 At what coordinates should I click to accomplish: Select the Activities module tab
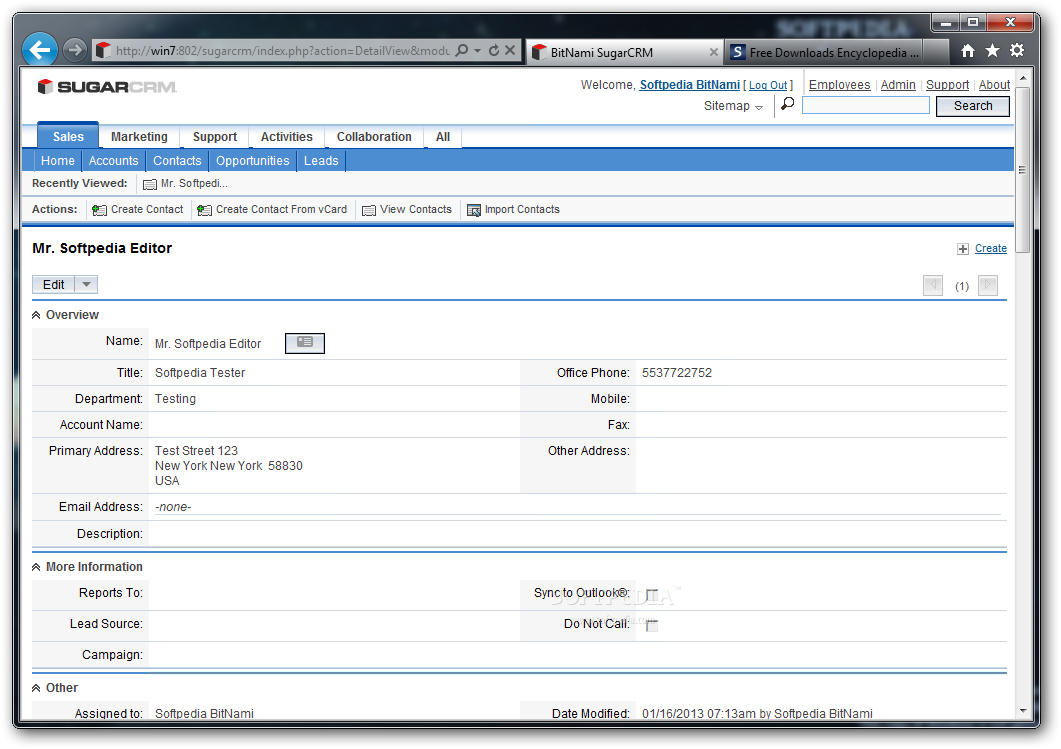pos(287,137)
